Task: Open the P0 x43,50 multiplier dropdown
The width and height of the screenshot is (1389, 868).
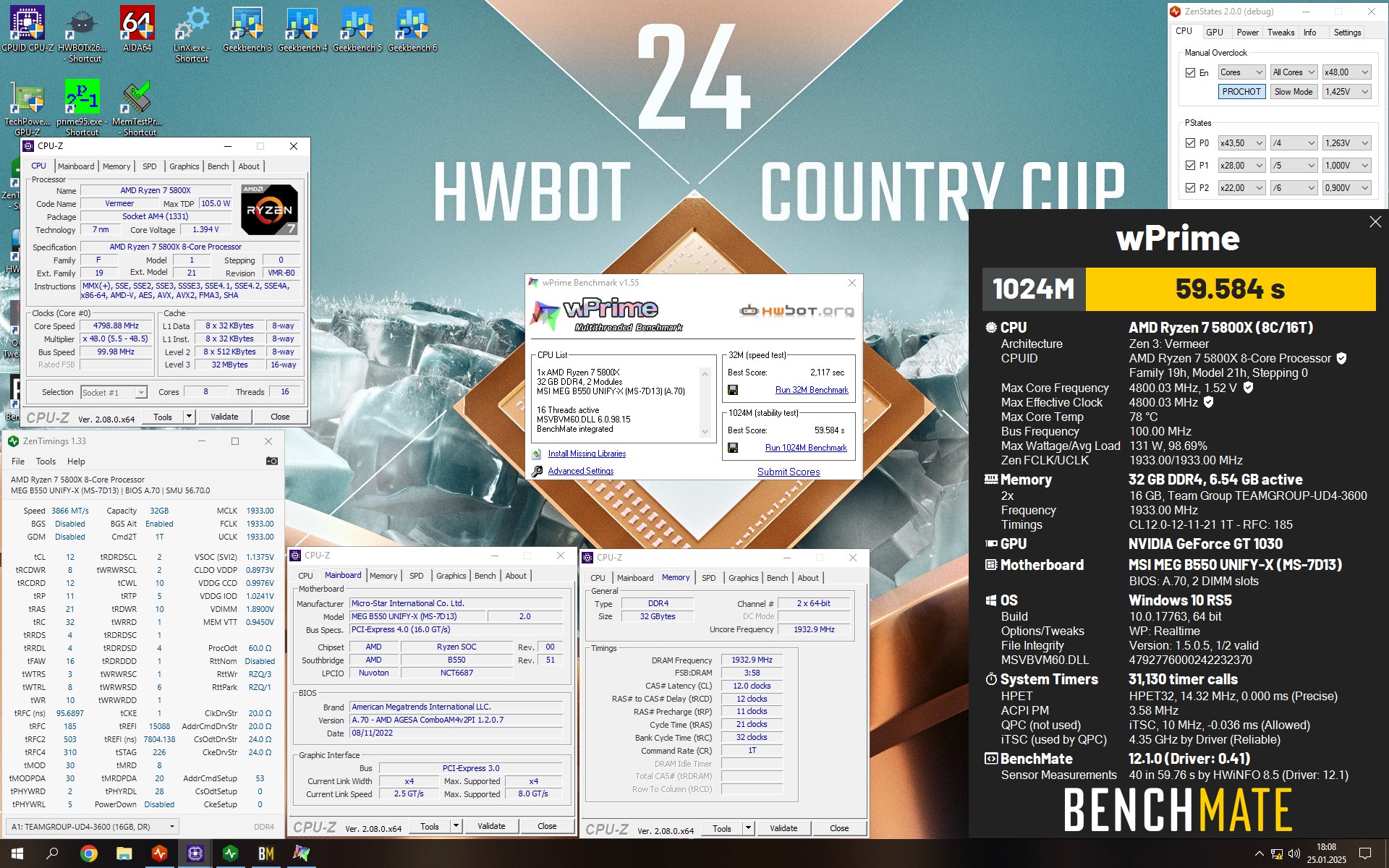Action: [1241, 143]
